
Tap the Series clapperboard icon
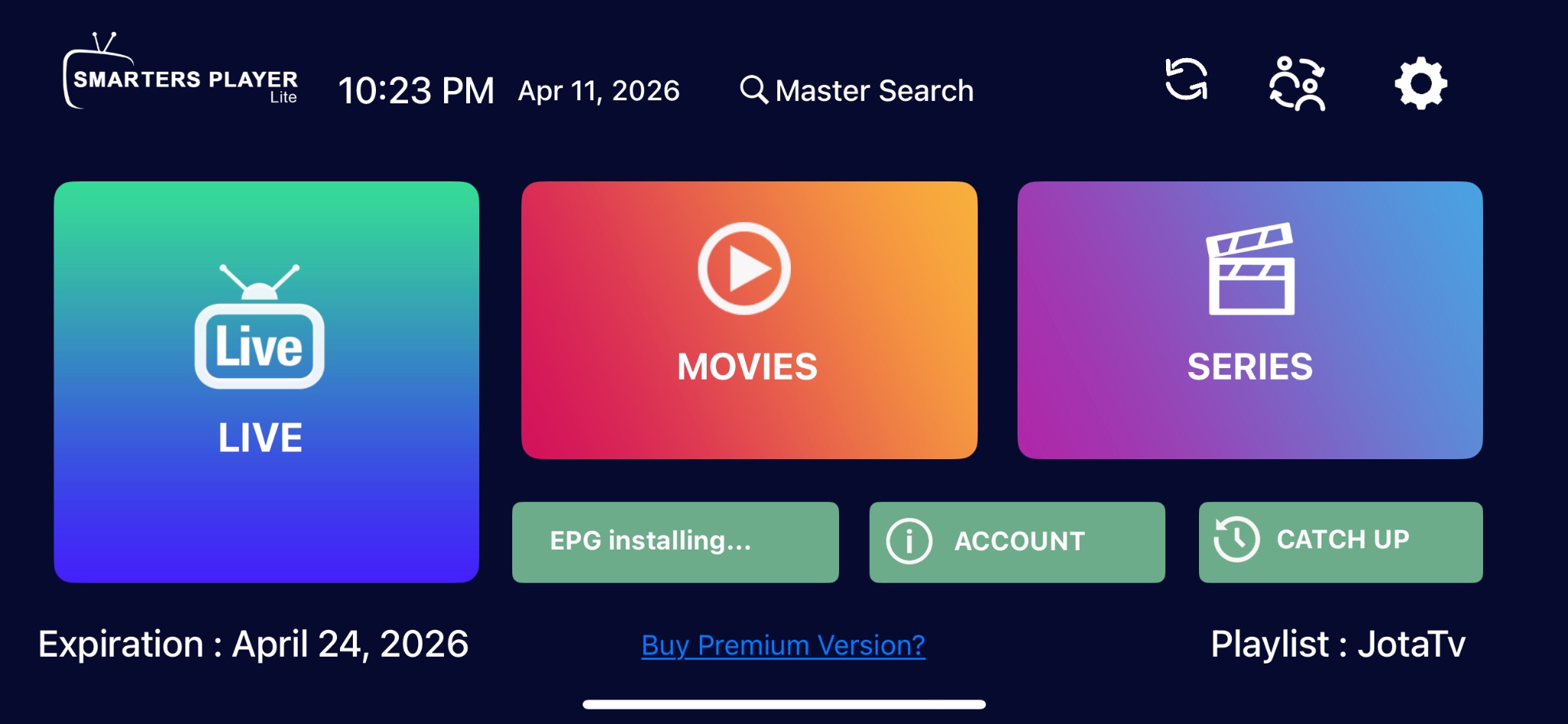[1251, 269]
